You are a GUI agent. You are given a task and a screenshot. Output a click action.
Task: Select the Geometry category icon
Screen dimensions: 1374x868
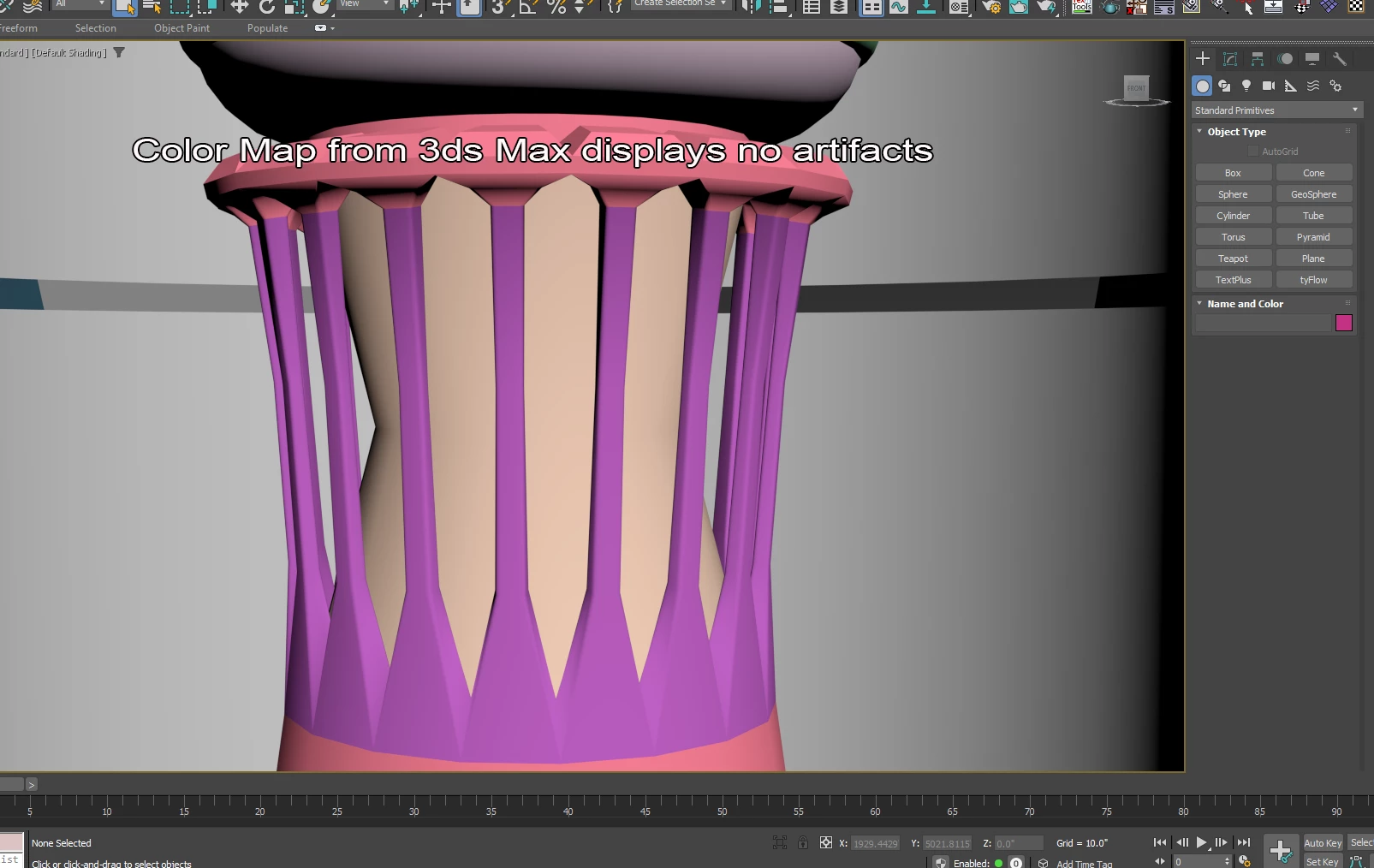[1203, 86]
